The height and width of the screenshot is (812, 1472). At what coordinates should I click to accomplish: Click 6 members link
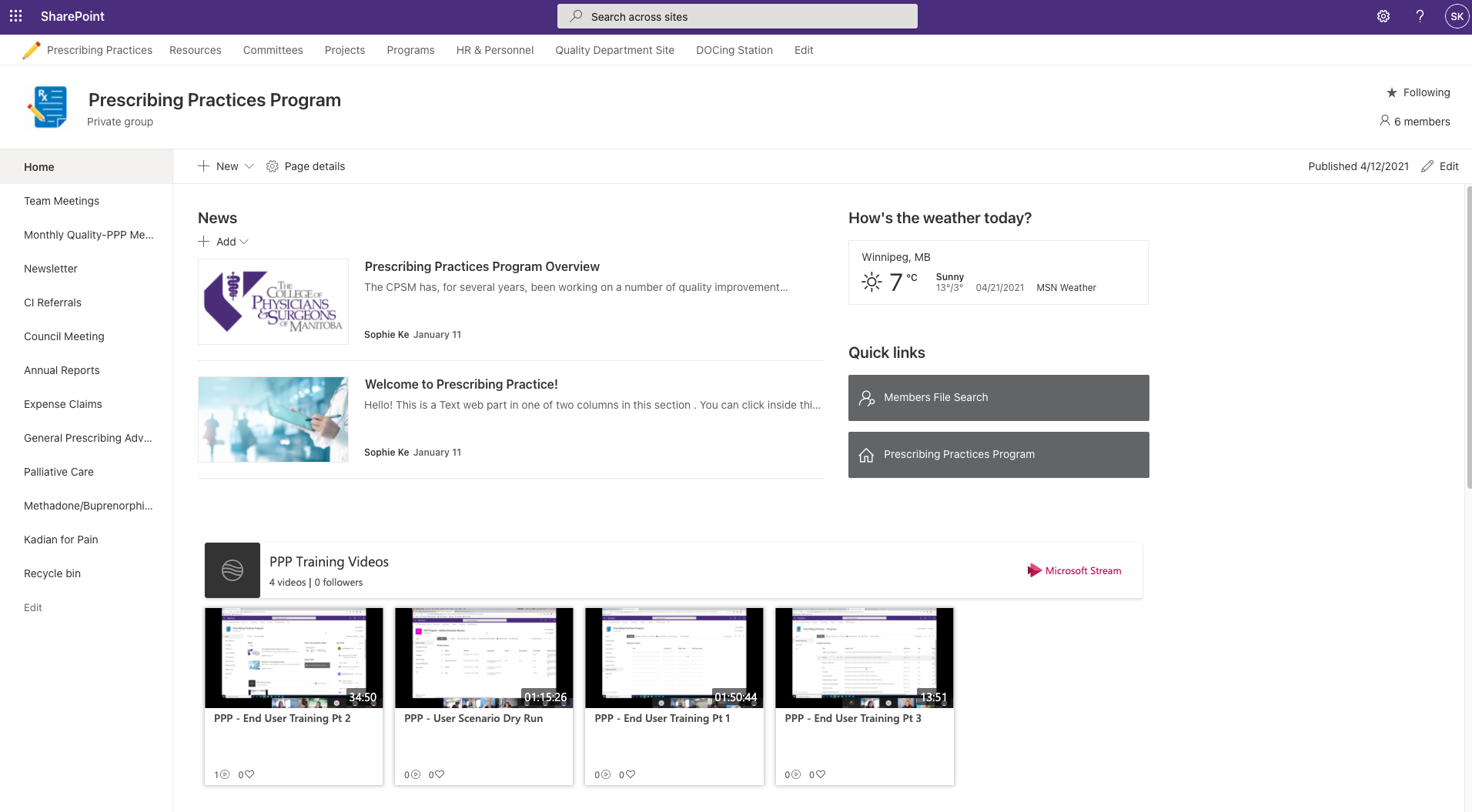(1415, 122)
